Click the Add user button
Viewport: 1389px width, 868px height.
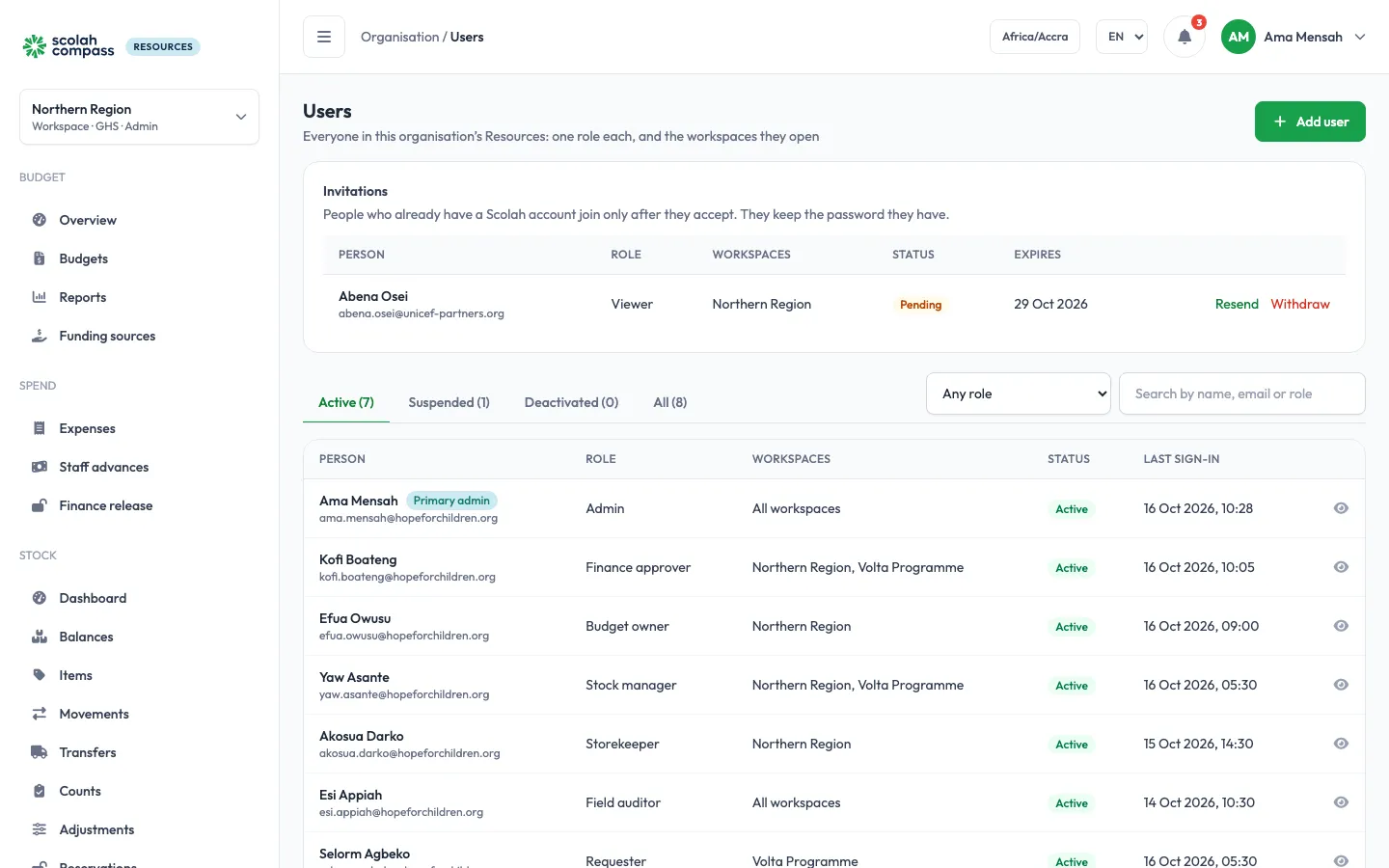coord(1310,122)
